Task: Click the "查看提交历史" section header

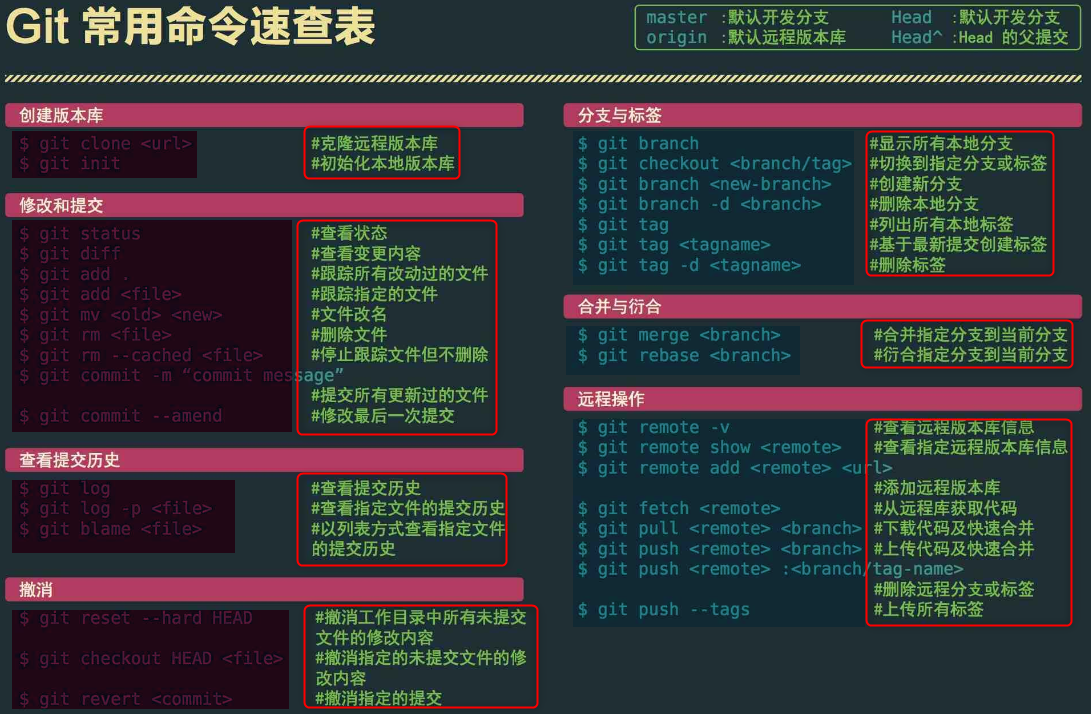Action: click(x=264, y=460)
